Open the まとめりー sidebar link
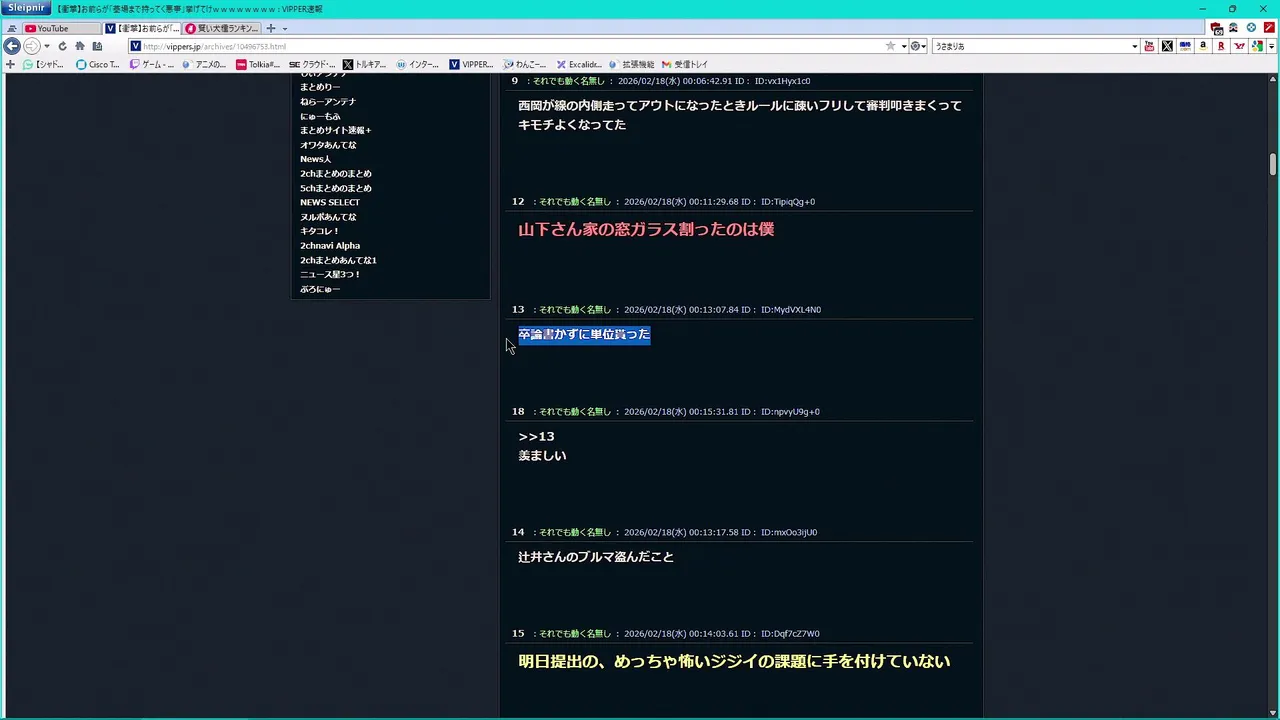This screenshot has height=720, width=1280. (320, 87)
